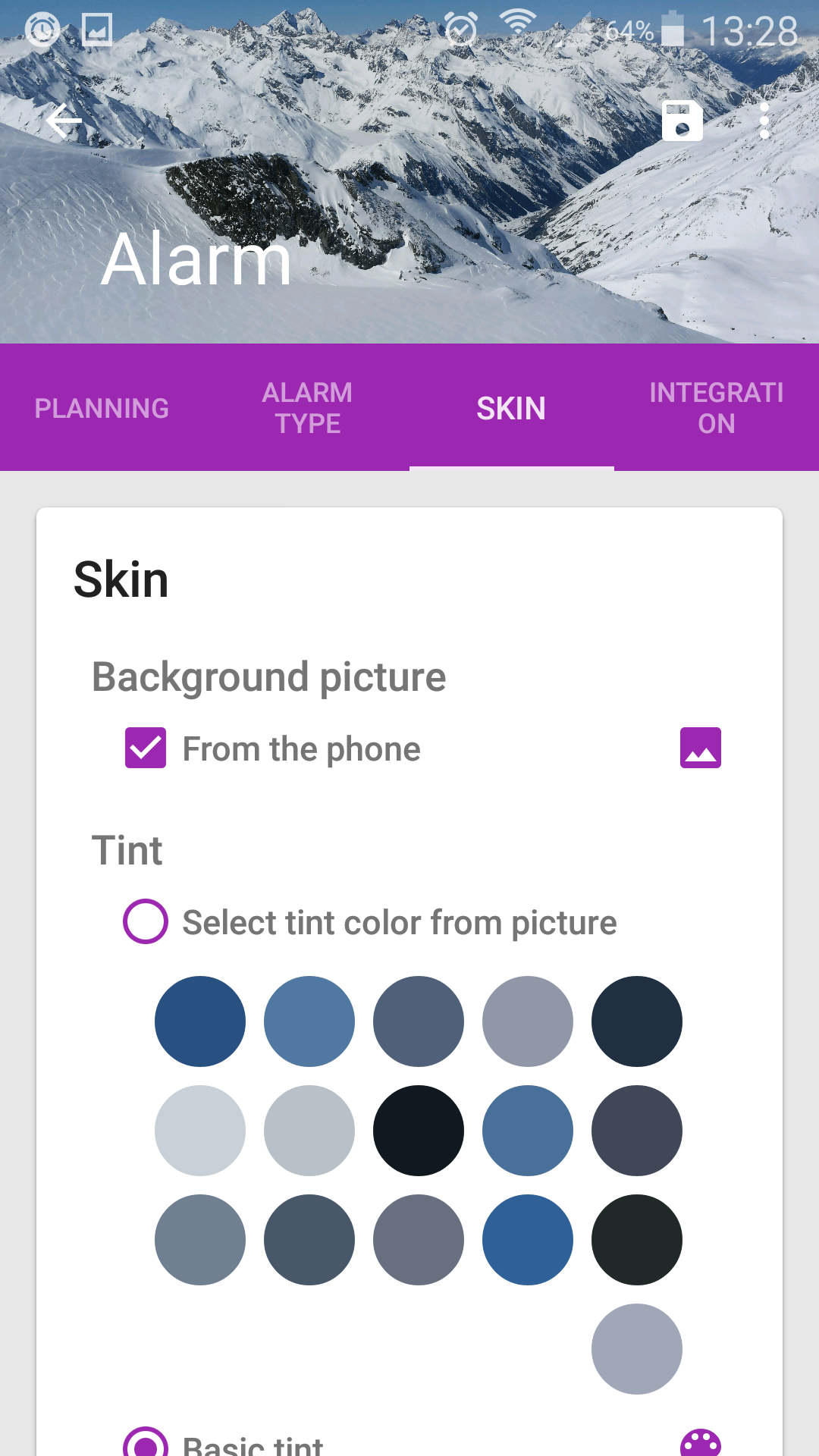Image resolution: width=819 pixels, height=1456 pixels.
Task: Tap the gallery notification icon in status bar
Action: 97,30
